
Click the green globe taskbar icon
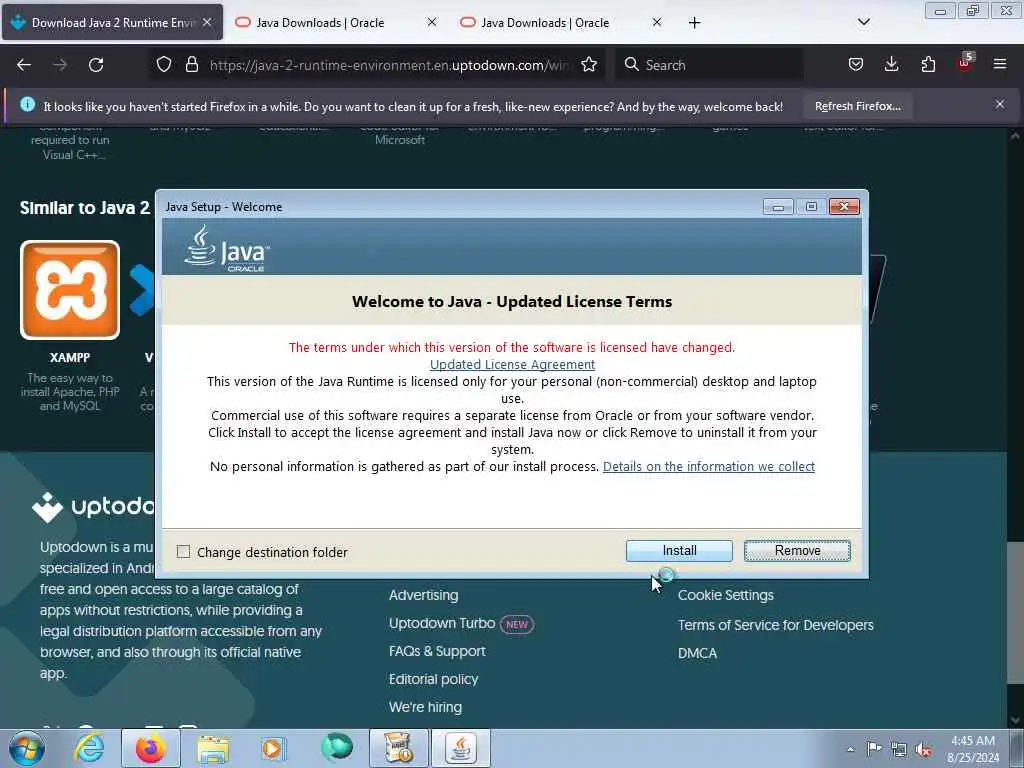coord(337,747)
